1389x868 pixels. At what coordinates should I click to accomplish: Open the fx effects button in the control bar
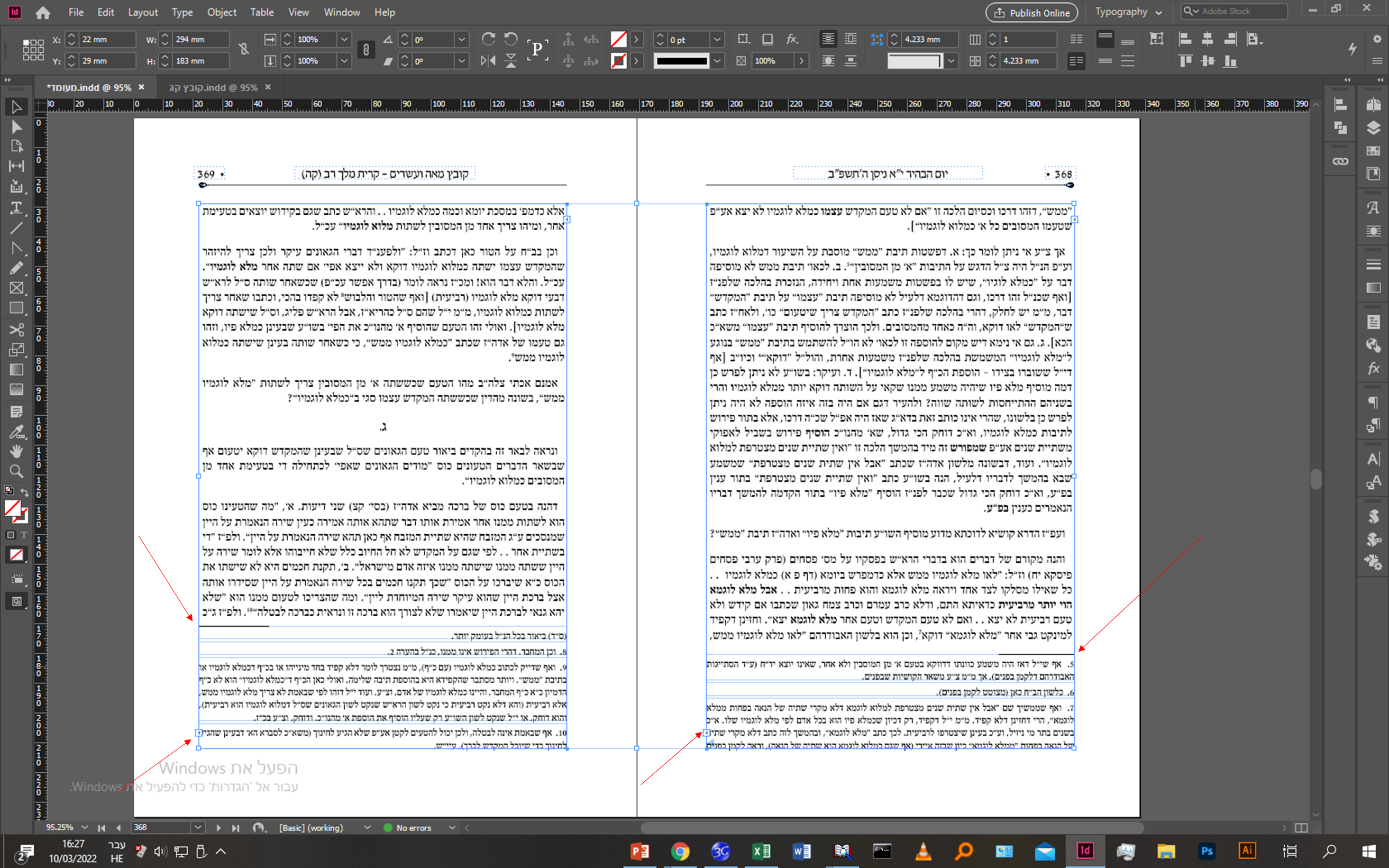792,39
